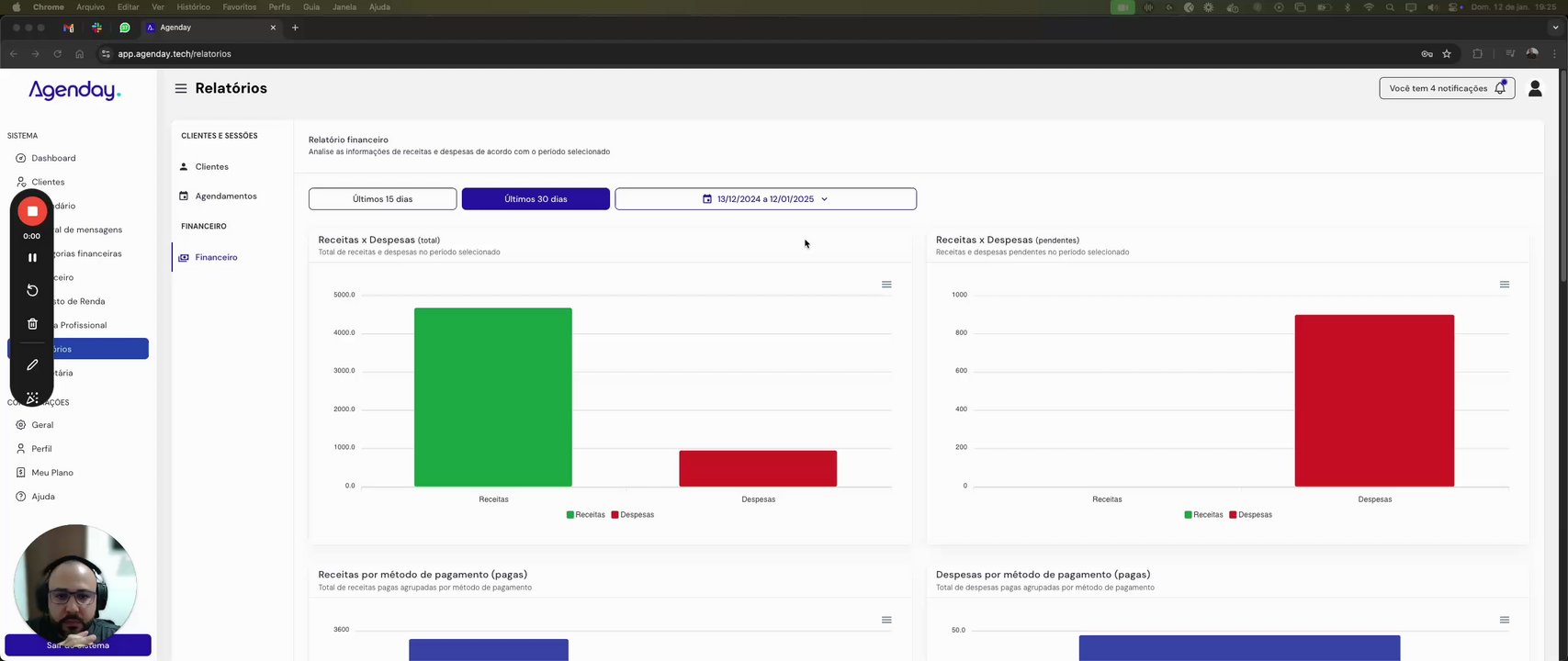
Task: Open chart menu for Receitas x Despesas total
Action: click(x=886, y=285)
